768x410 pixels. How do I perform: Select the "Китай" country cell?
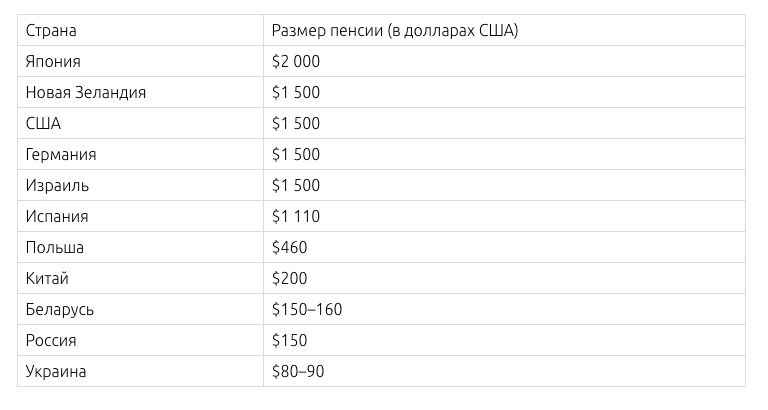tap(48, 279)
